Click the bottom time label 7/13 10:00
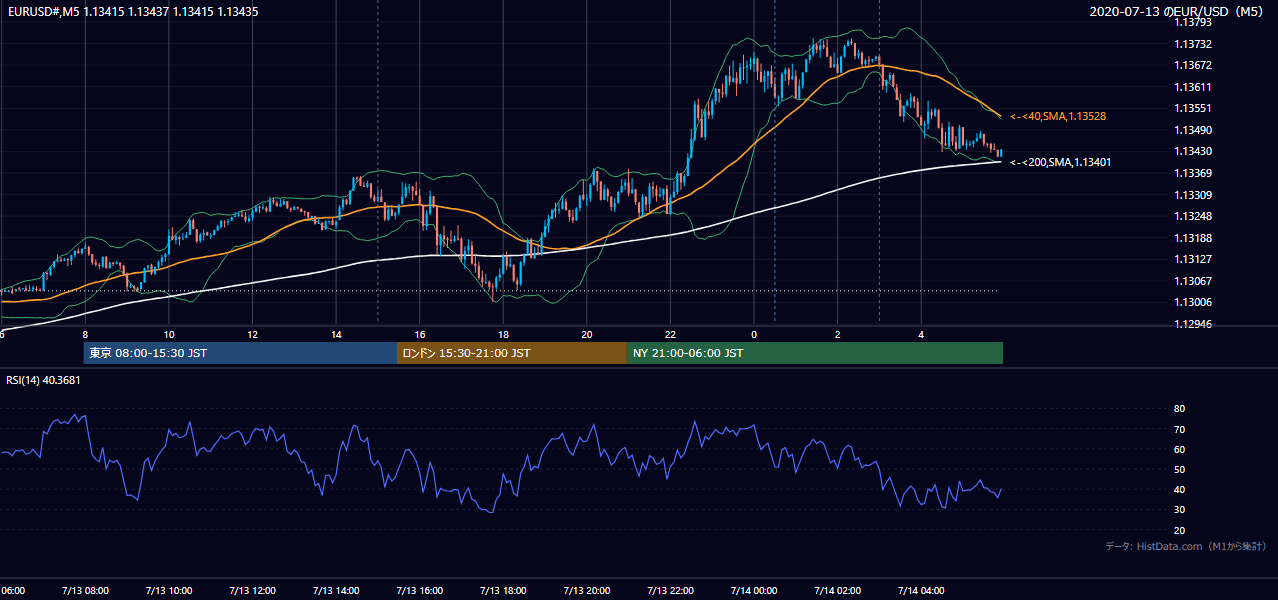Viewport: 1278px width, 600px height. pyautogui.click(x=168, y=590)
